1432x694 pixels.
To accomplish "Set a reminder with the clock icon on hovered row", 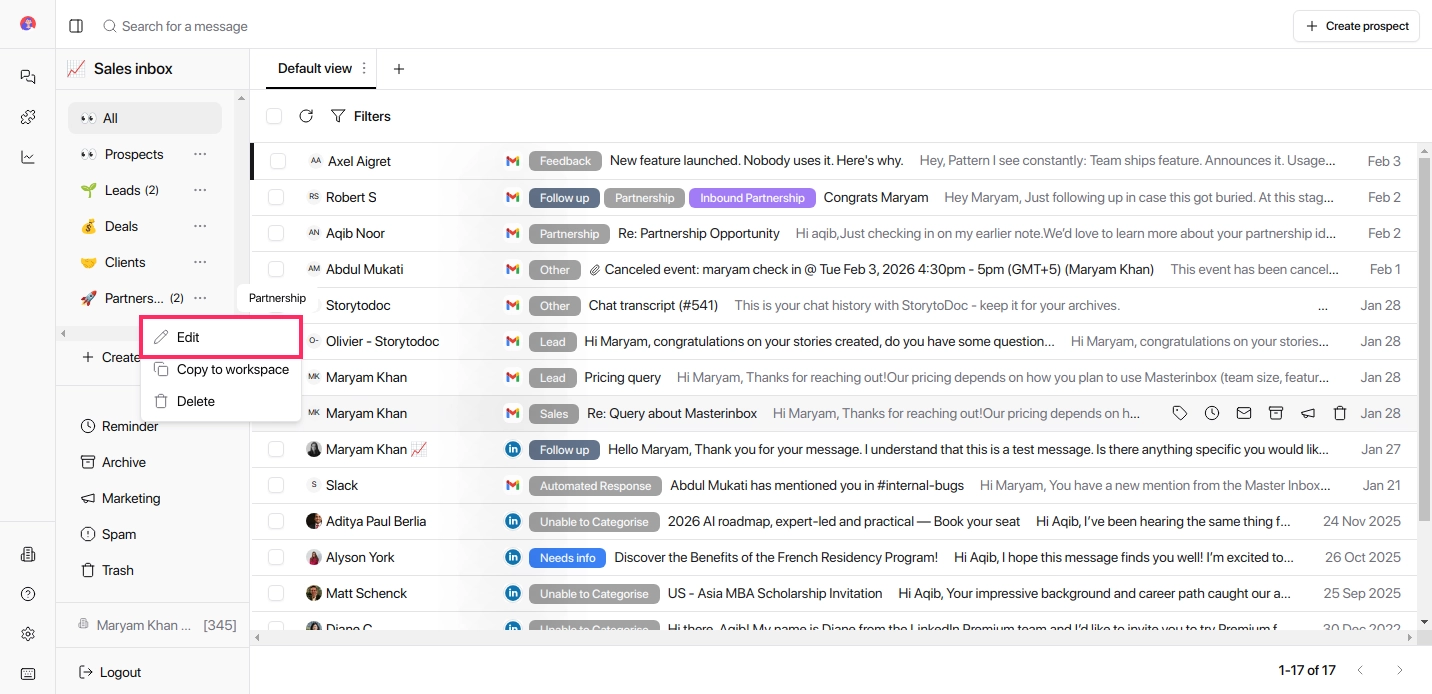I will pyautogui.click(x=1212, y=412).
